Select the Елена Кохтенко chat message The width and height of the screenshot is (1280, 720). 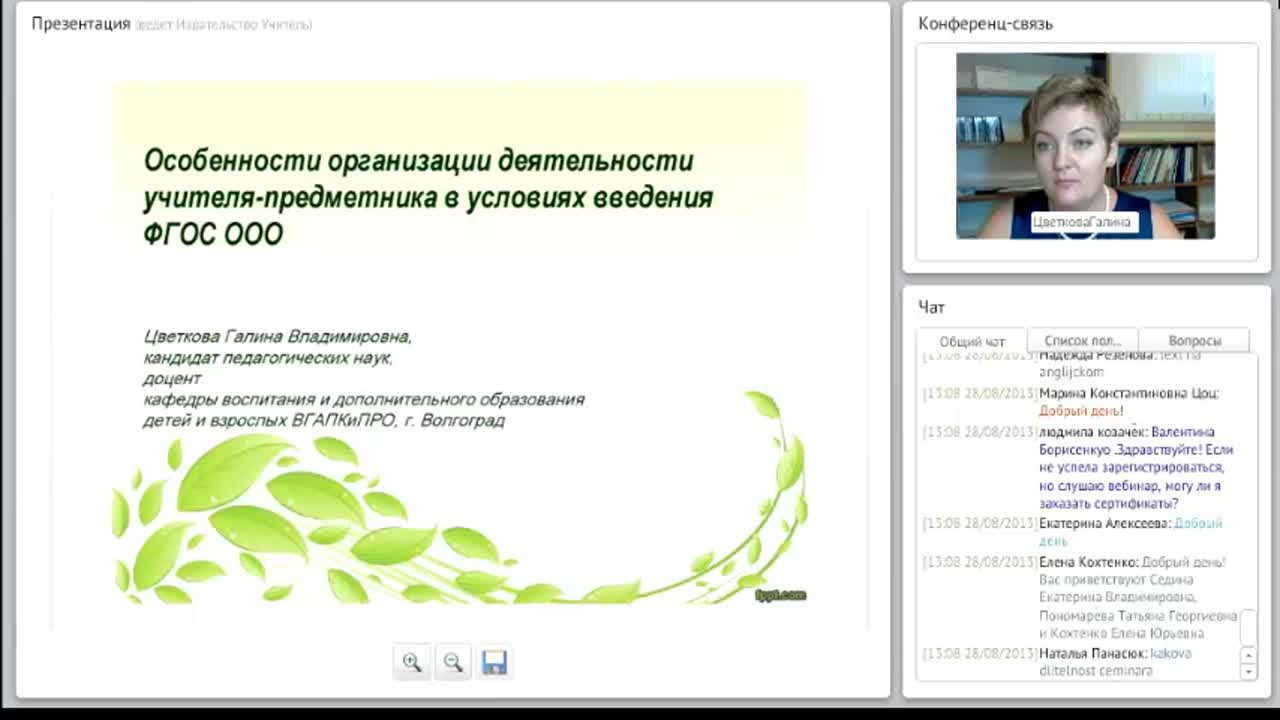(x=1080, y=597)
